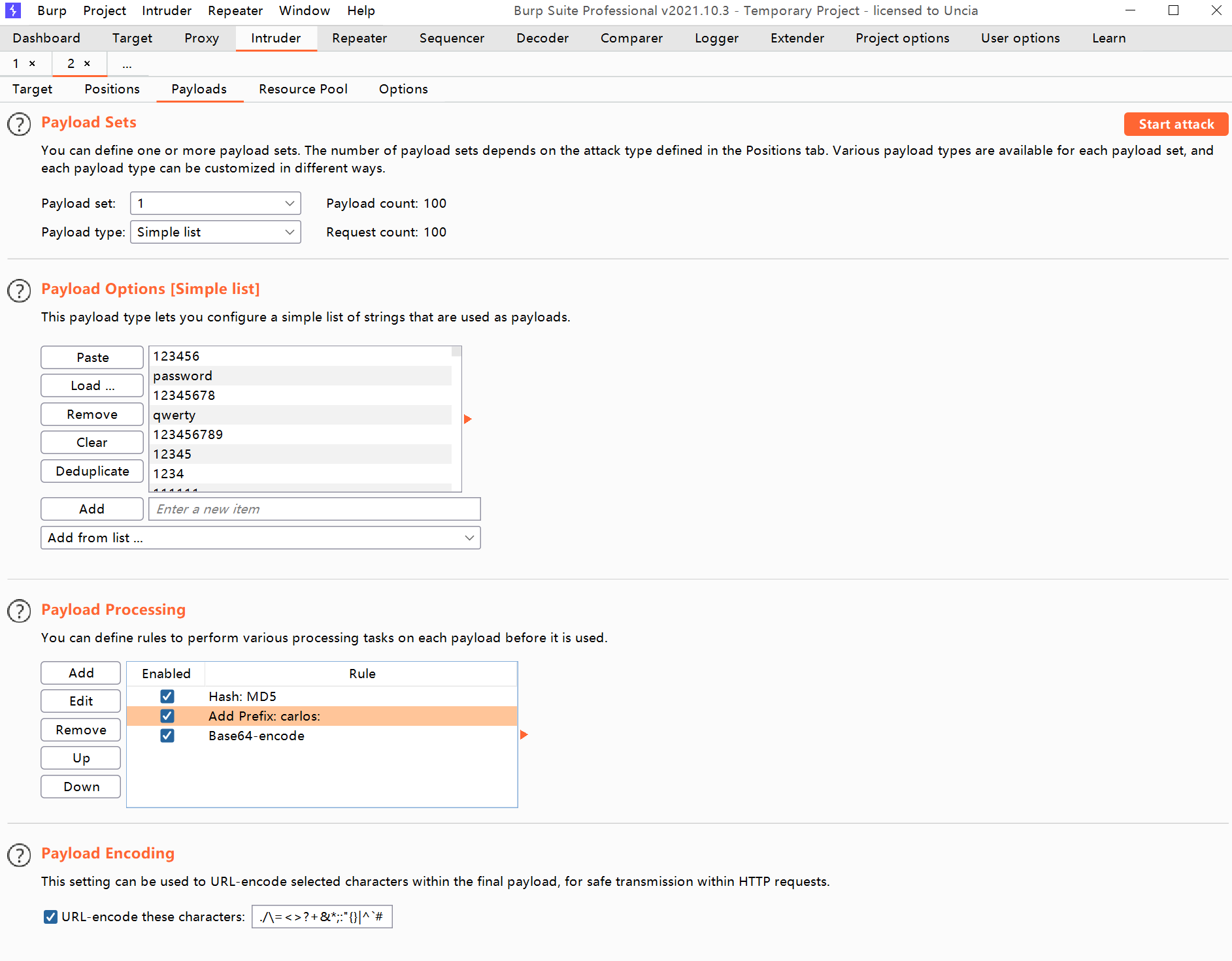
Task: Click the Burp Suite logo icon
Action: 13,10
